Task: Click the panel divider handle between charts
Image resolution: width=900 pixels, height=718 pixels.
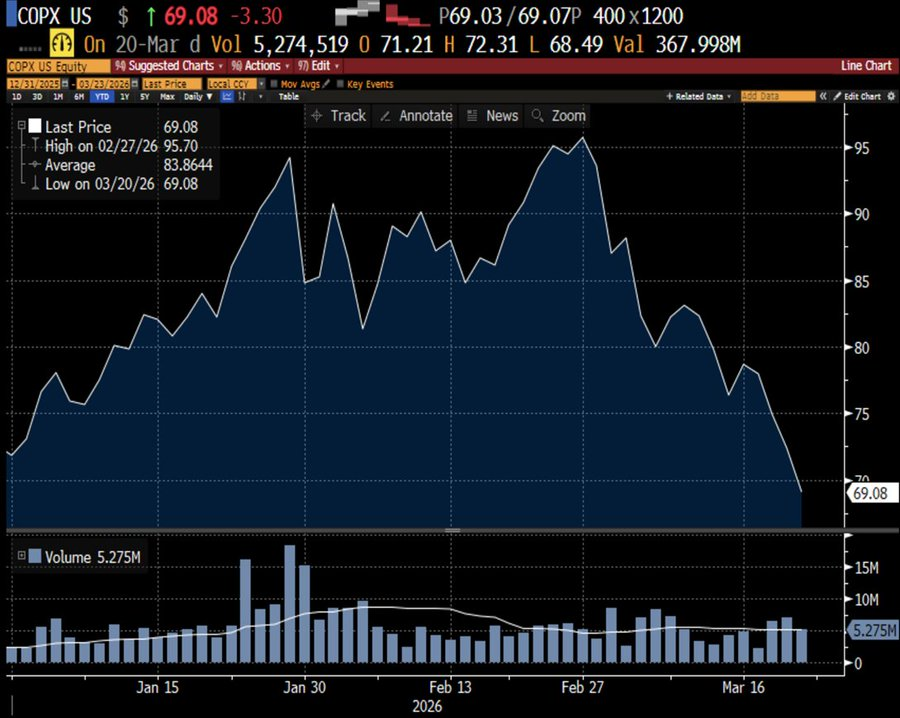Action: [x=453, y=530]
